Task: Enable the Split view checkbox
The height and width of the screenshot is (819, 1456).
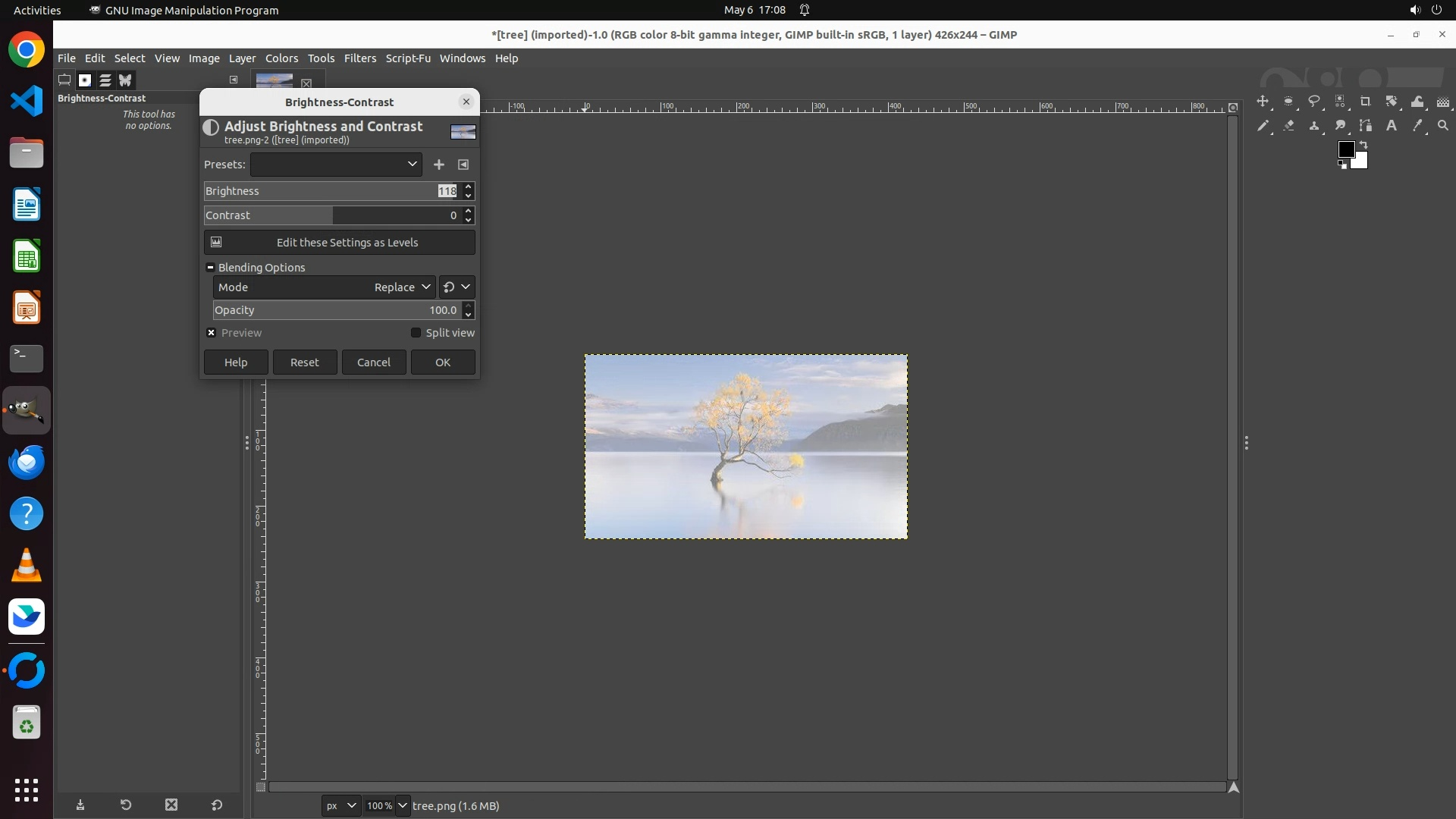Action: point(416,333)
